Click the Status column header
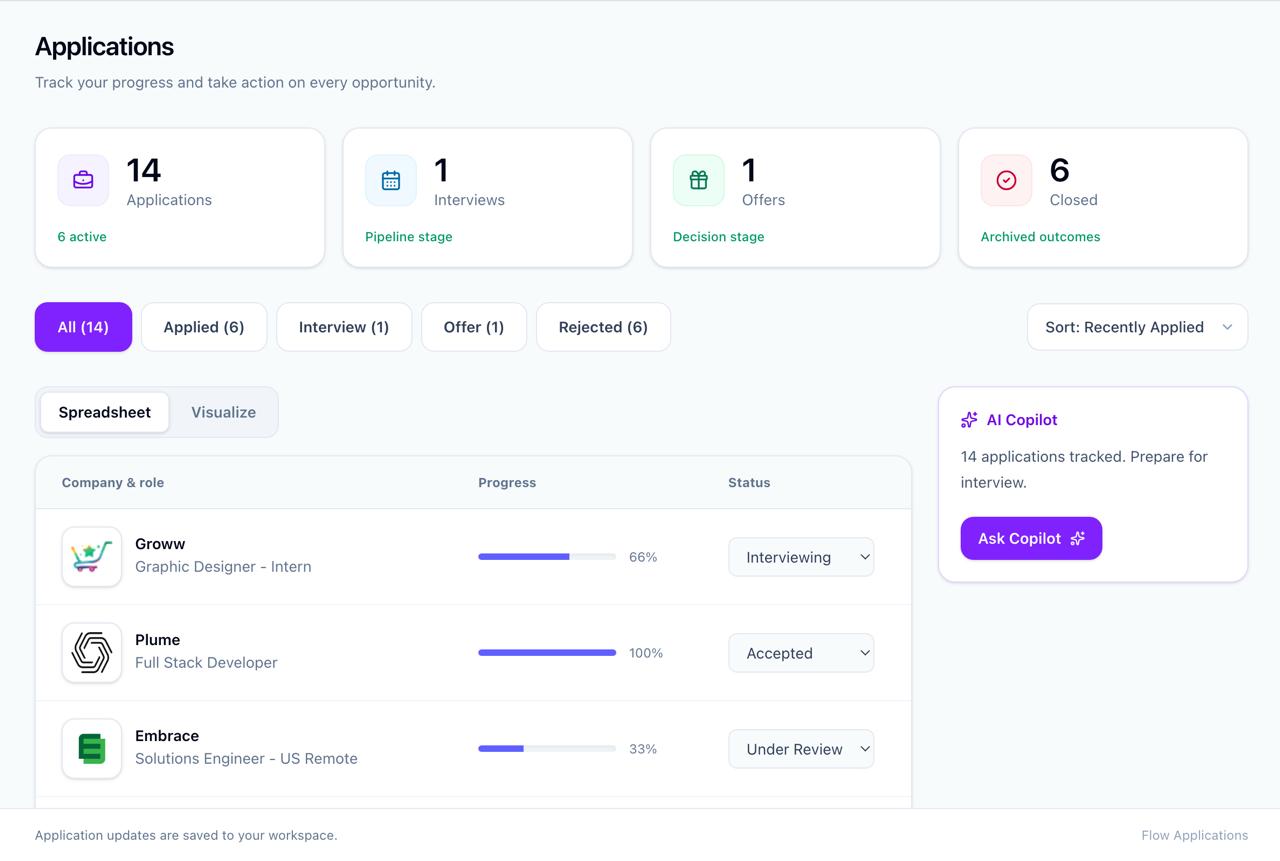 pyautogui.click(x=749, y=482)
